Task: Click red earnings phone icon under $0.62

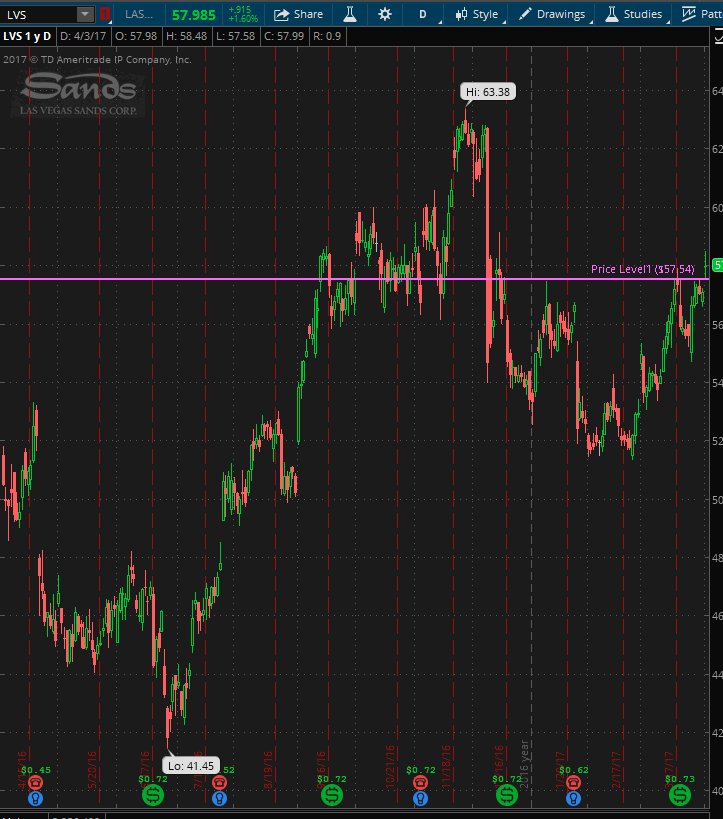Action: pyautogui.click(x=573, y=782)
